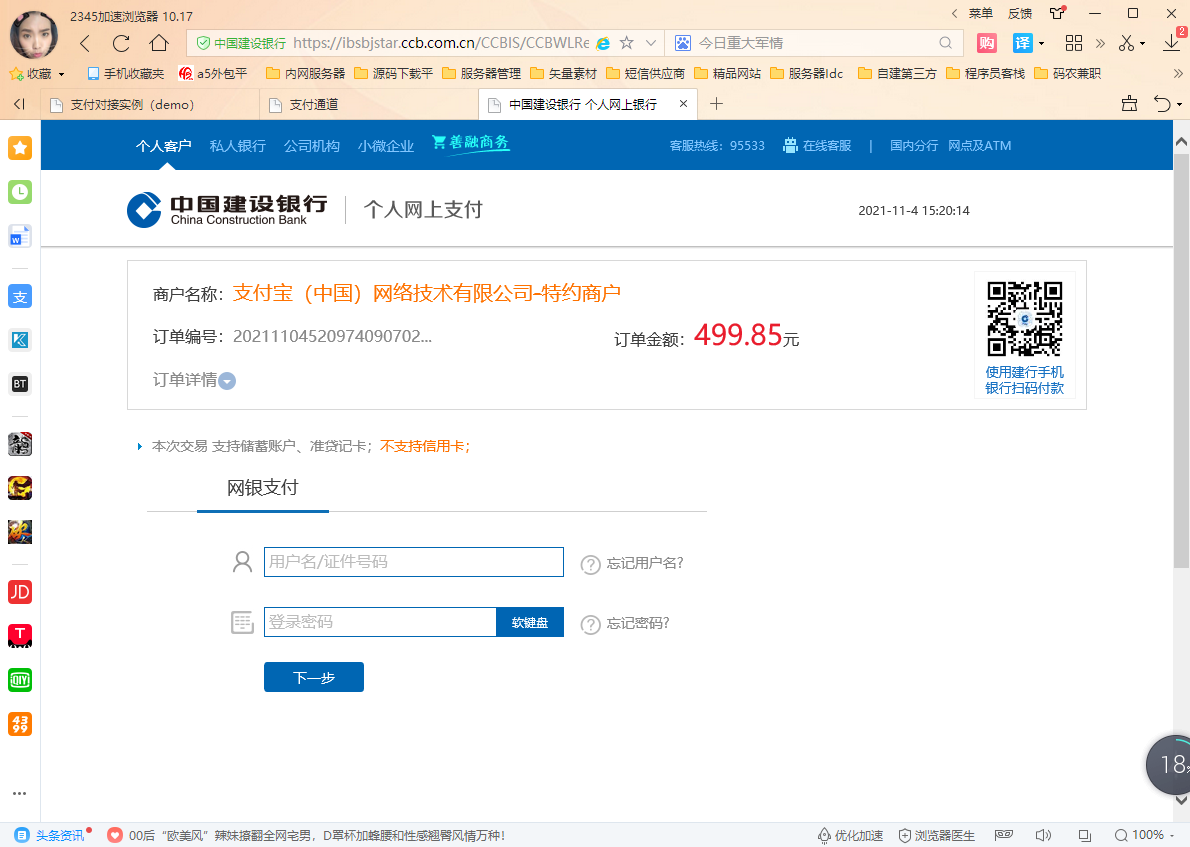Viewport: 1190px width, 847px height.
Task: Open the 软键盘 soft keyboard
Action: [x=530, y=622]
